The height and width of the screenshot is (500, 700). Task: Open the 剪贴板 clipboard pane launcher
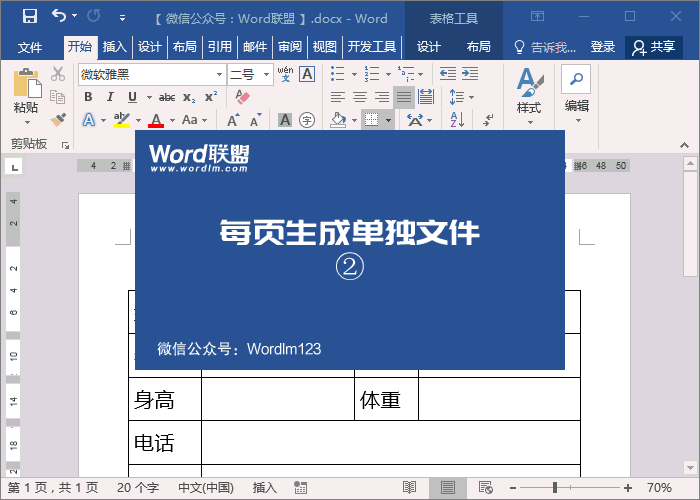coord(65,145)
